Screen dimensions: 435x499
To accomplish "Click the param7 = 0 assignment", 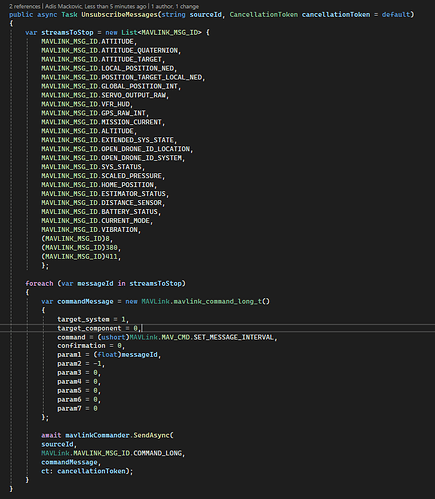I will (77, 409).
